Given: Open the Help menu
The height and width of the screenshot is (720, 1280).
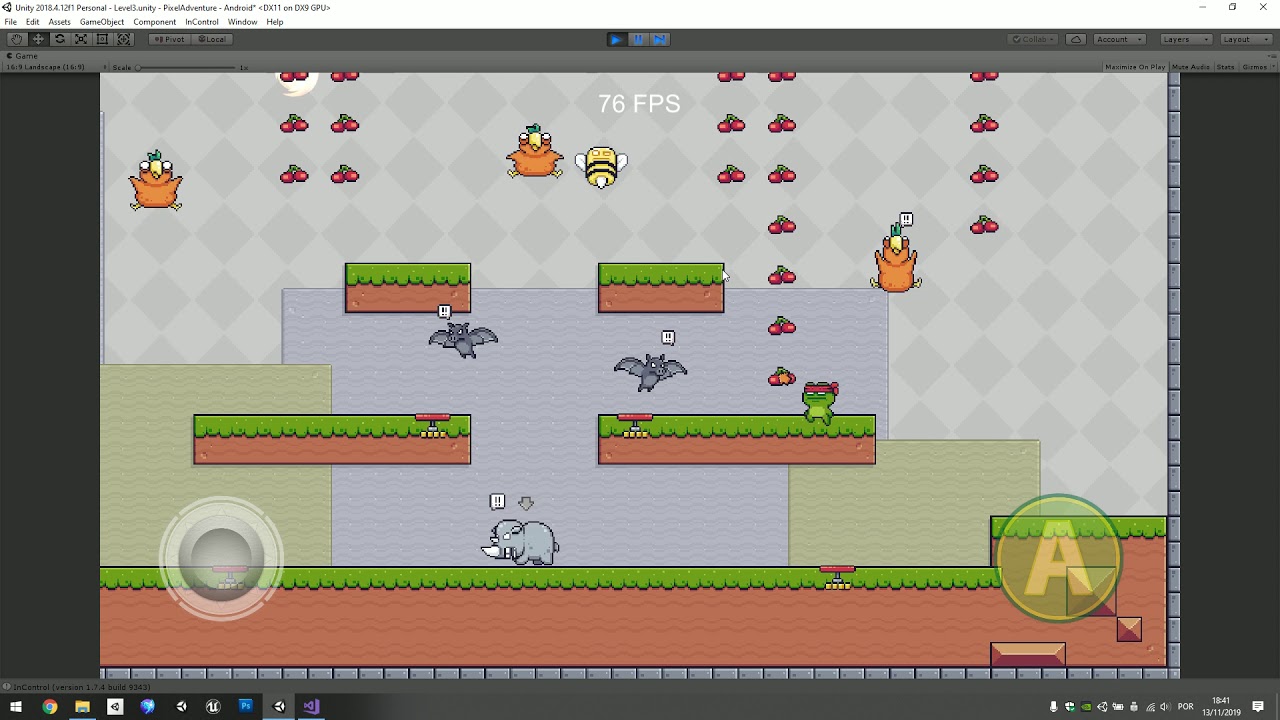Looking at the screenshot, I should click(275, 22).
